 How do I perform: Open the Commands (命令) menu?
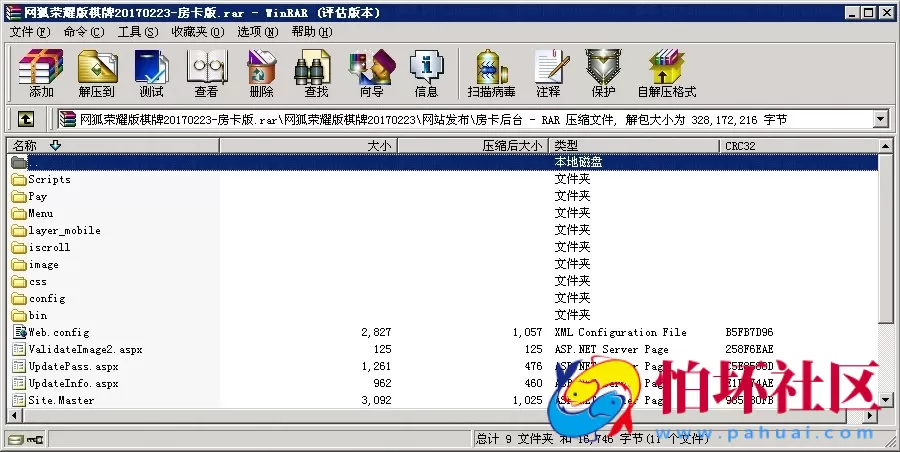click(x=84, y=32)
